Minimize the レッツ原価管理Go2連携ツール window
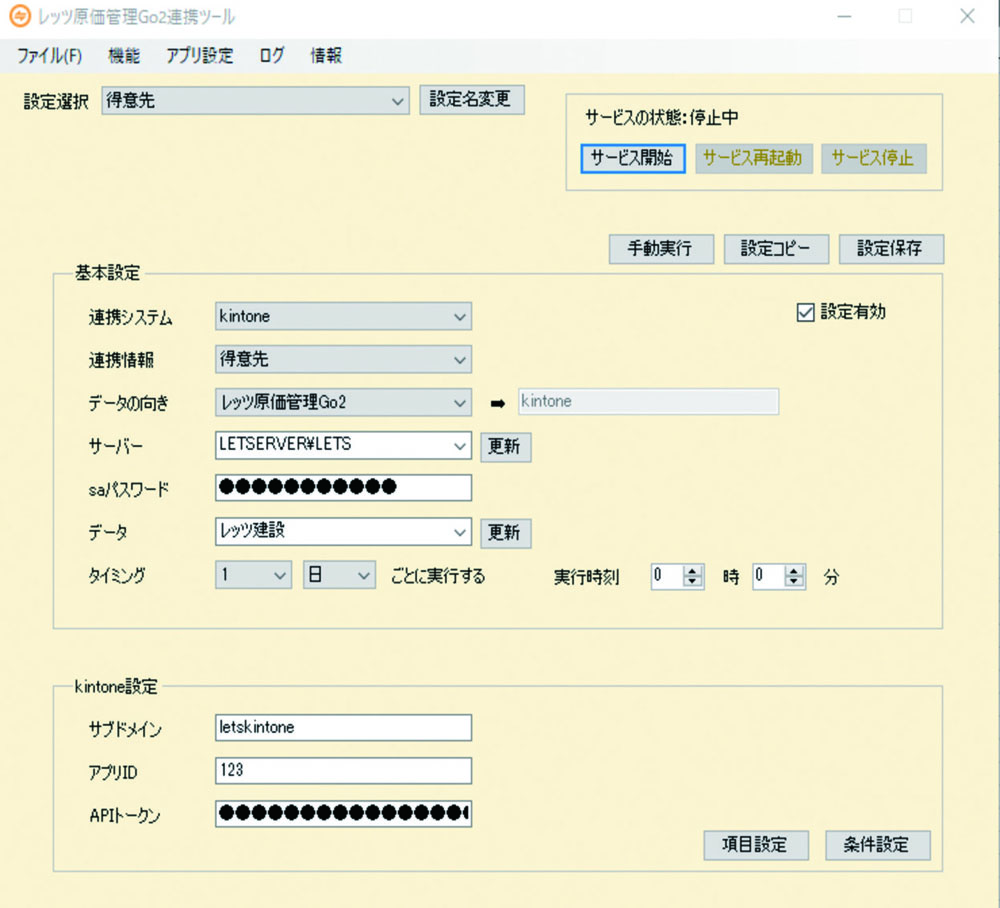Image resolution: width=1000 pixels, height=908 pixels. (844, 17)
